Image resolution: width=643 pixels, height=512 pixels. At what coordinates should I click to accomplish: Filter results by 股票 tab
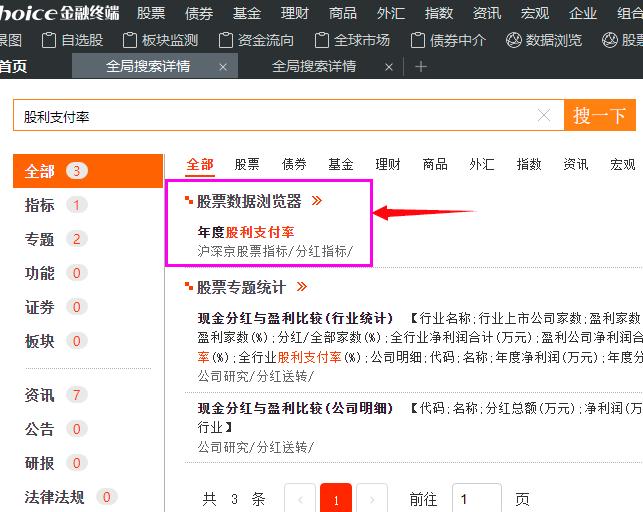tap(247, 164)
